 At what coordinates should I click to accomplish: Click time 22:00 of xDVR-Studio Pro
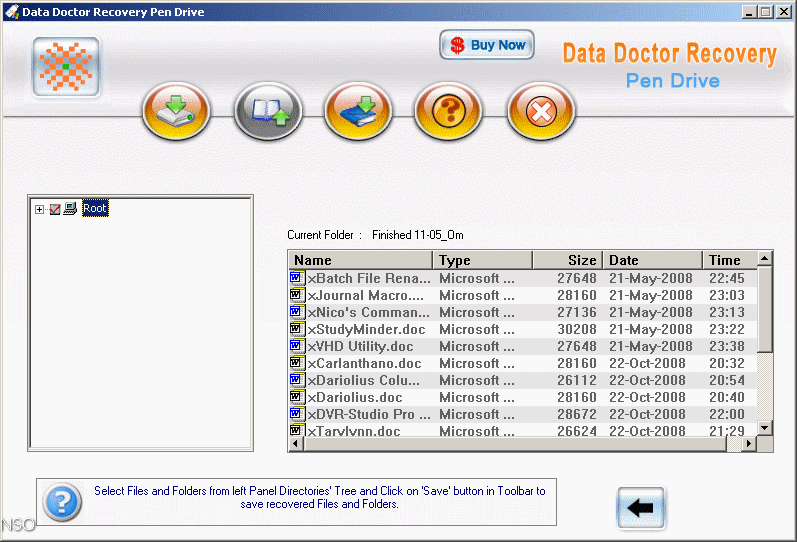pos(727,414)
